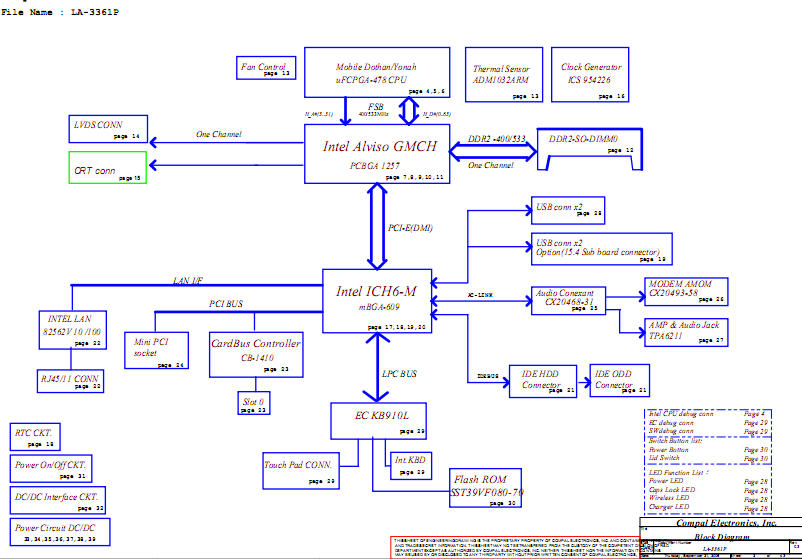
Task: Click the USB conn x2 Option sub board block
Action: 602,249
